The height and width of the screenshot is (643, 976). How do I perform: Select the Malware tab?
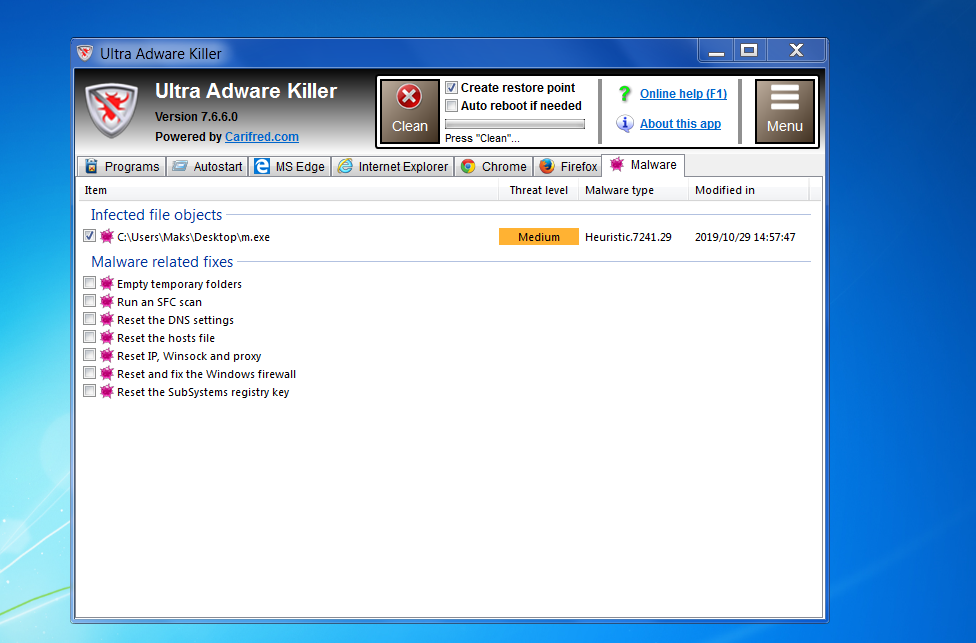pyautogui.click(x=643, y=165)
